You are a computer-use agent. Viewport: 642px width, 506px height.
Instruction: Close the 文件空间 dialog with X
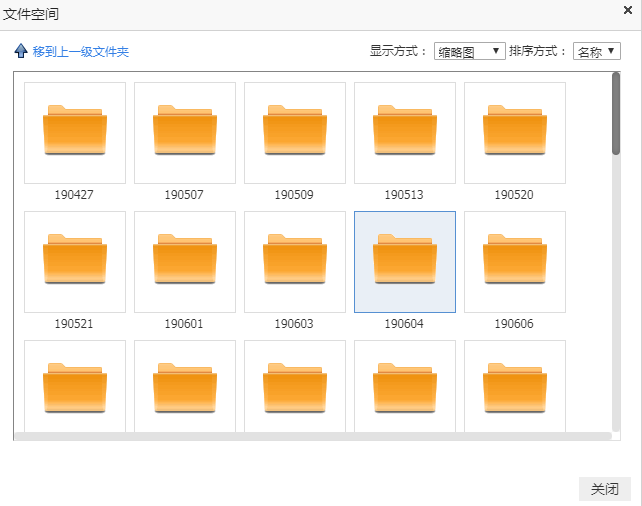coord(627,11)
